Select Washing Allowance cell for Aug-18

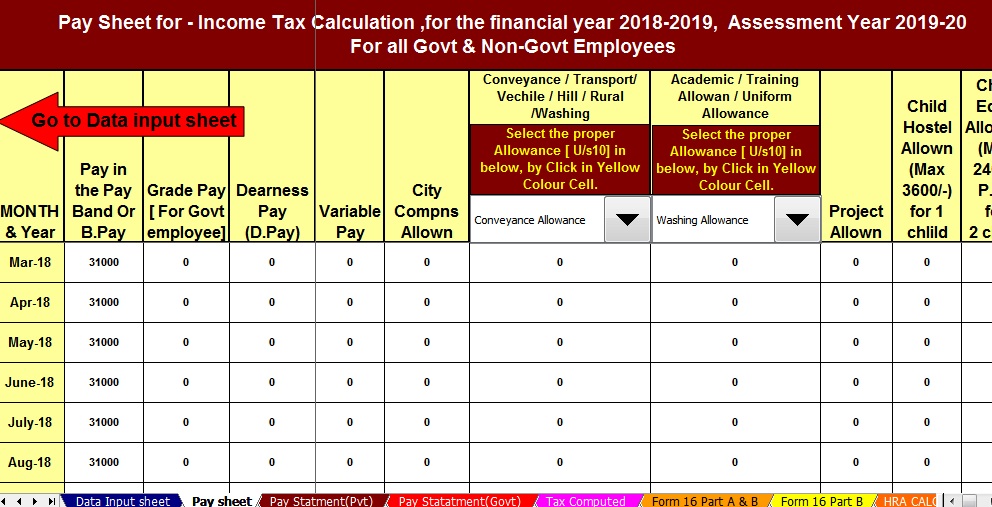(735, 462)
